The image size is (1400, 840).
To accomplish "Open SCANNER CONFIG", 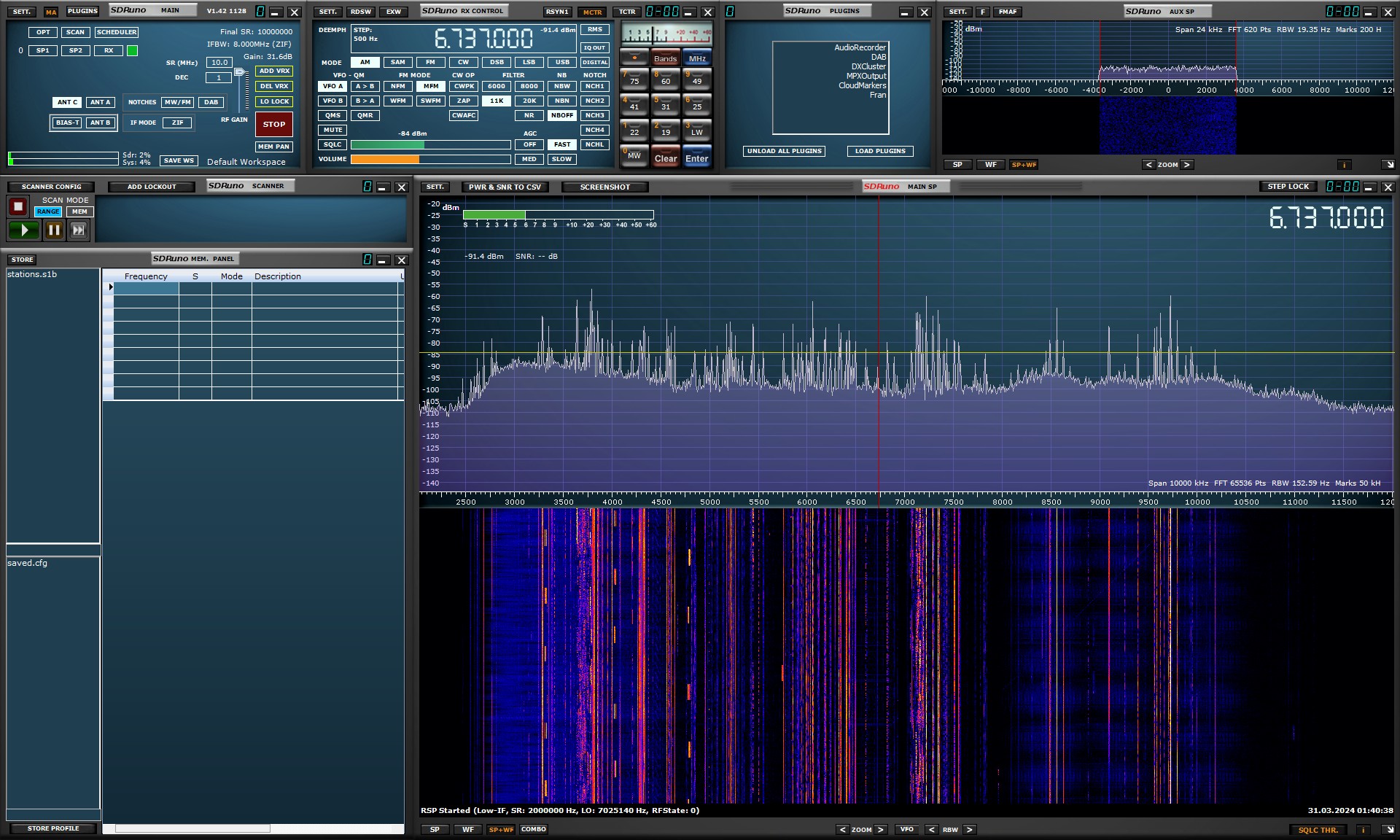I will click(51, 187).
